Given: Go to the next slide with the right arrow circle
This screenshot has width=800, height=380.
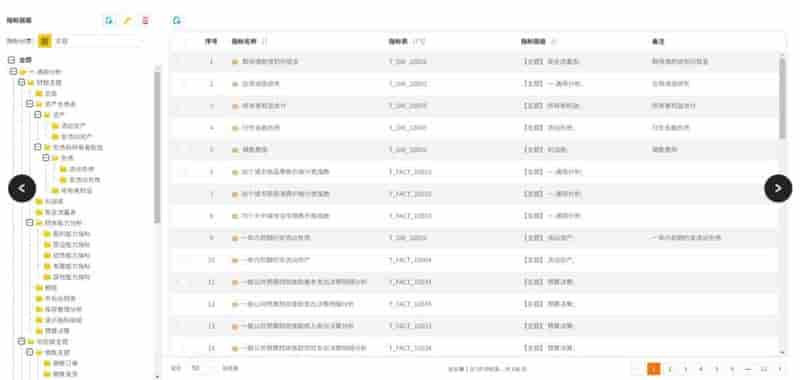Looking at the screenshot, I should [778, 188].
